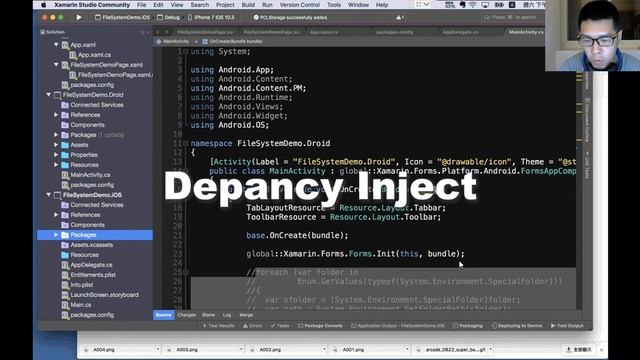The height and width of the screenshot is (360, 640).
Task: Open the Project menu
Action: [x=225, y=5]
